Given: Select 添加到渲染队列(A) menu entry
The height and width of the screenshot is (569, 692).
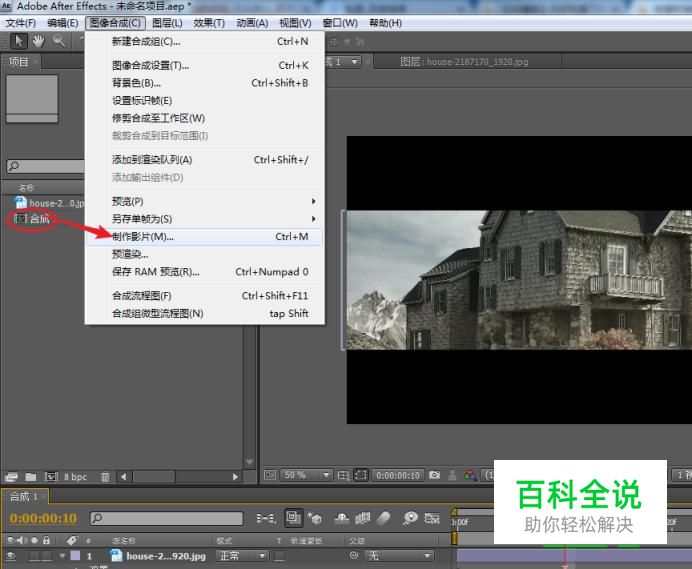Looking at the screenshot, I should coord(151,160).
